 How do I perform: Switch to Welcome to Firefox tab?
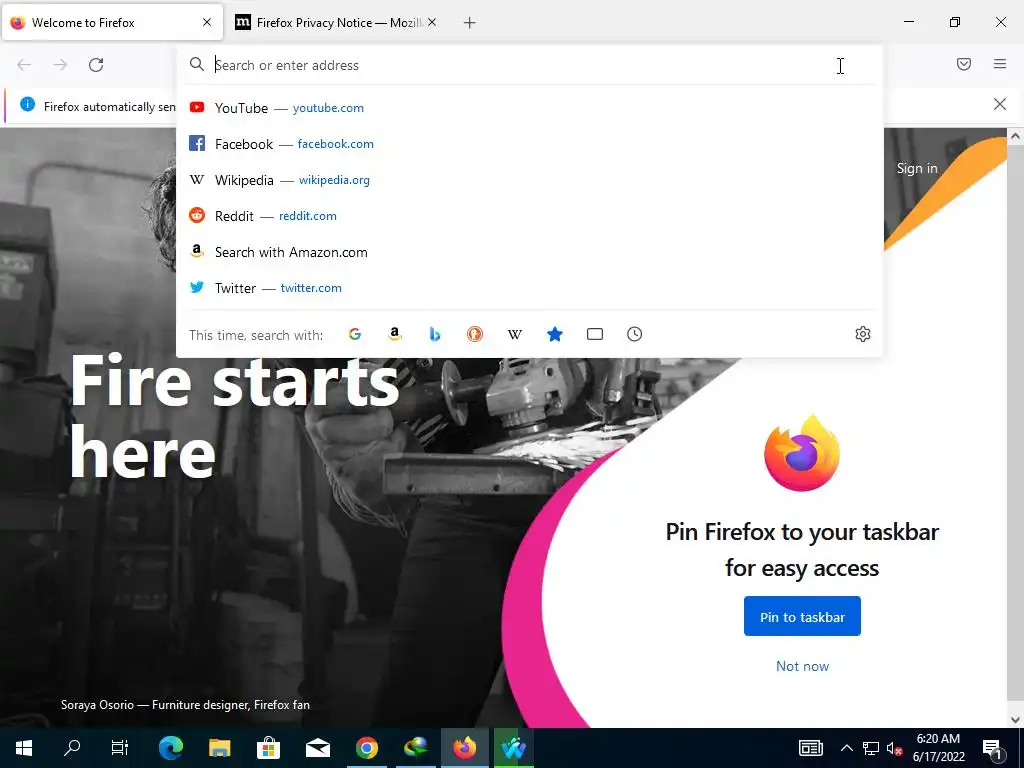point(112,22)
